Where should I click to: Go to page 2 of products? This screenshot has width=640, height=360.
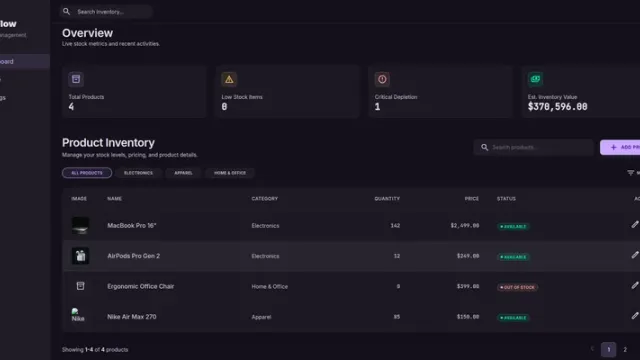[624, 350]
